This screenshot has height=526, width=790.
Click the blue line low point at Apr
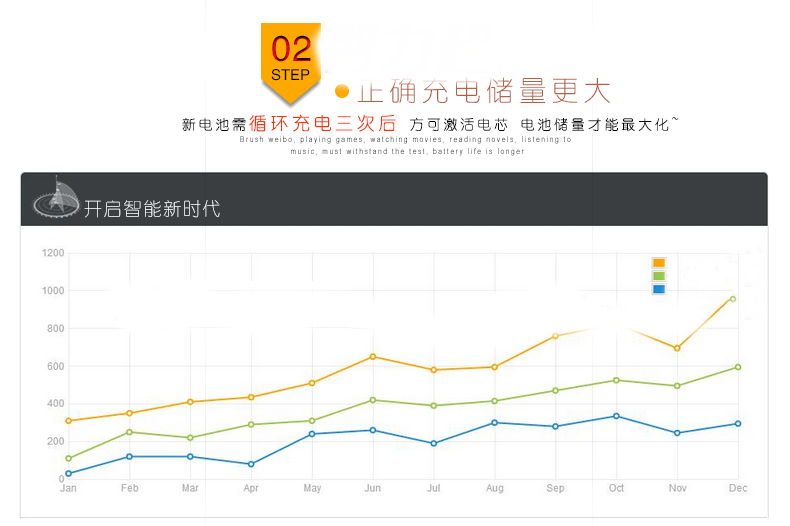tap(251, 464)
